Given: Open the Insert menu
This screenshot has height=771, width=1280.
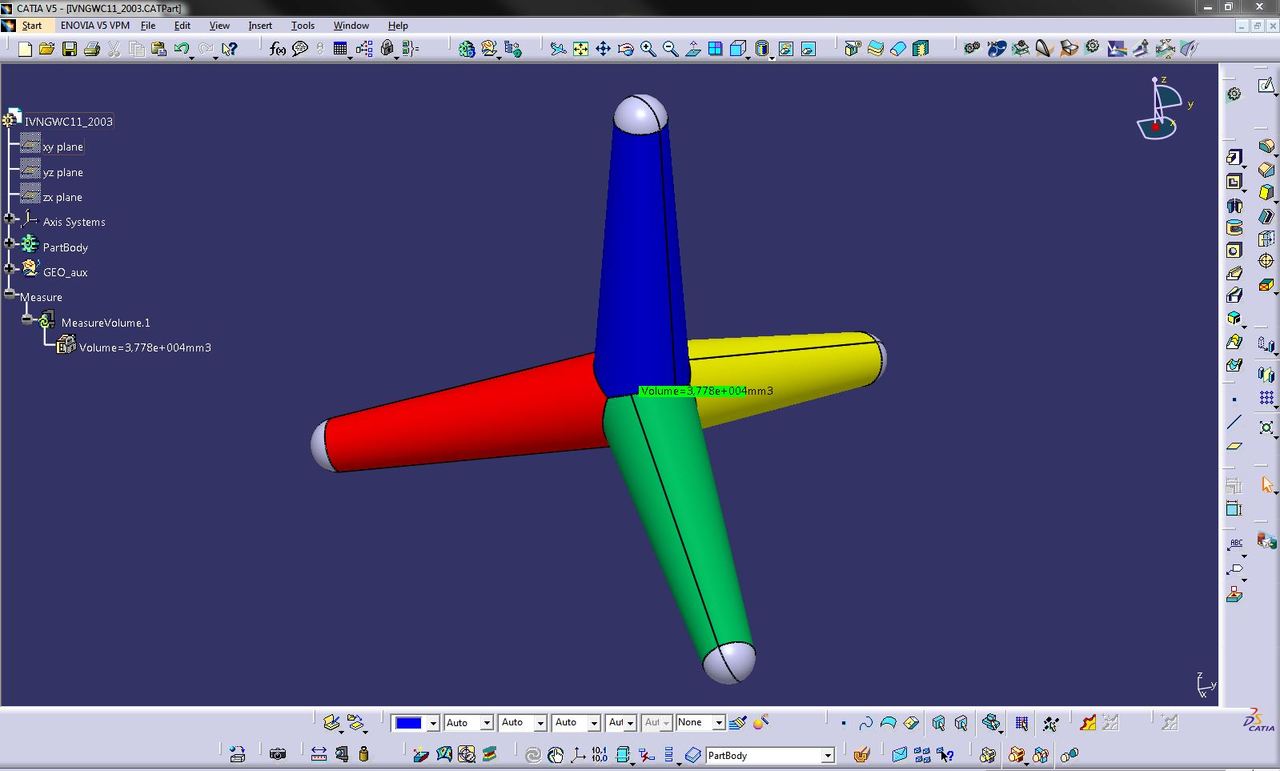Looking at the screenshot, I should coord(260,25).
